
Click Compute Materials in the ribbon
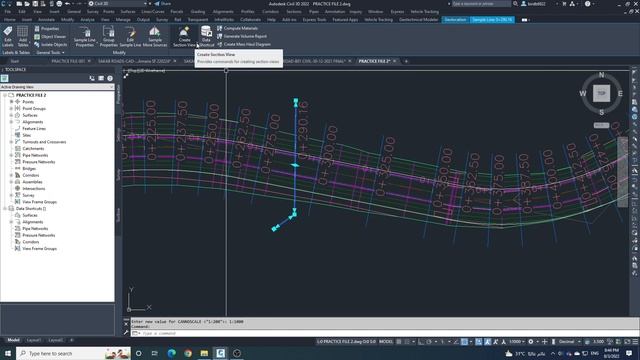click(237, 28)
